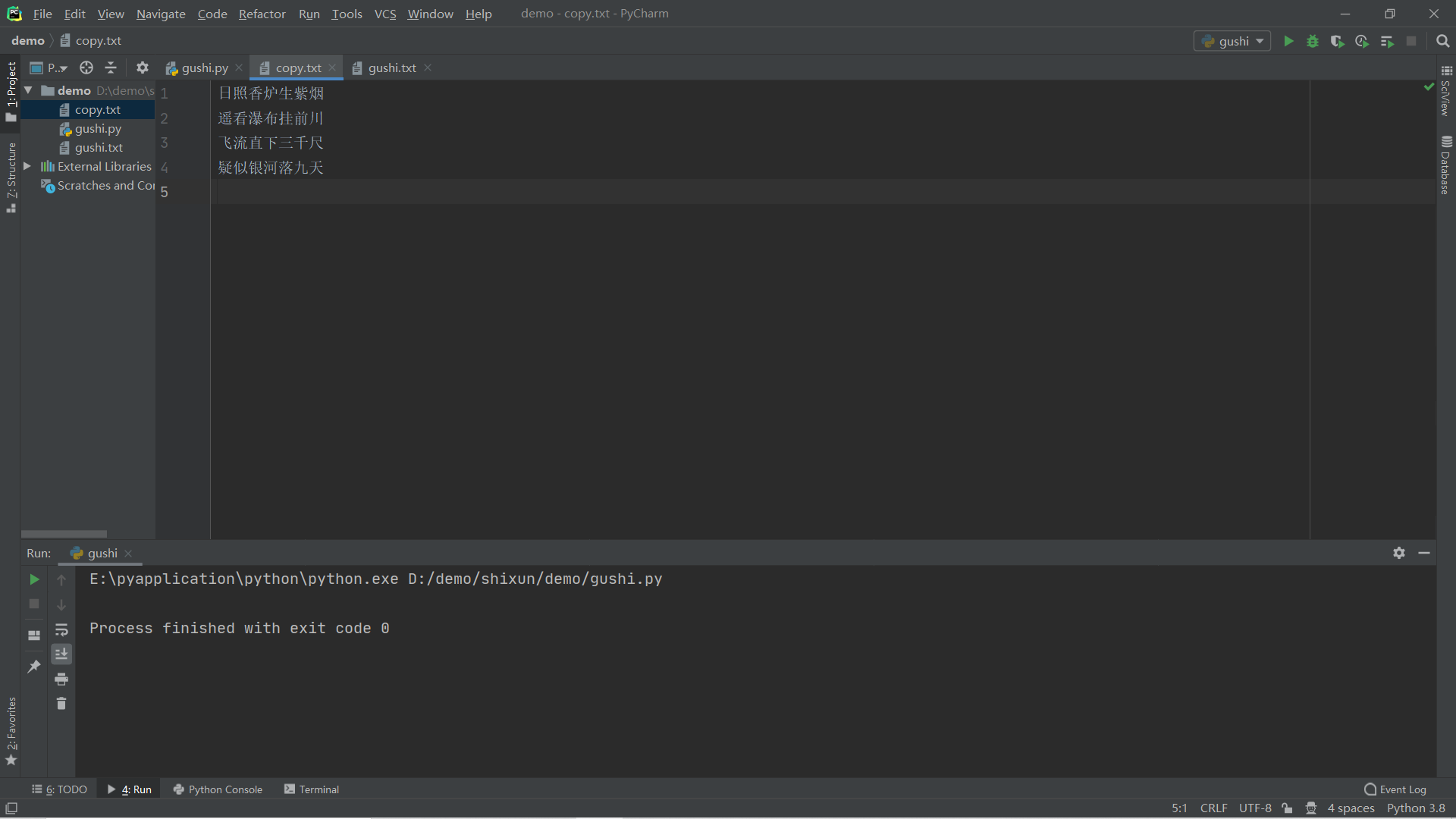Toggle scroll to end in console
The image size is (1456, 819).
[x=61, y=654]
